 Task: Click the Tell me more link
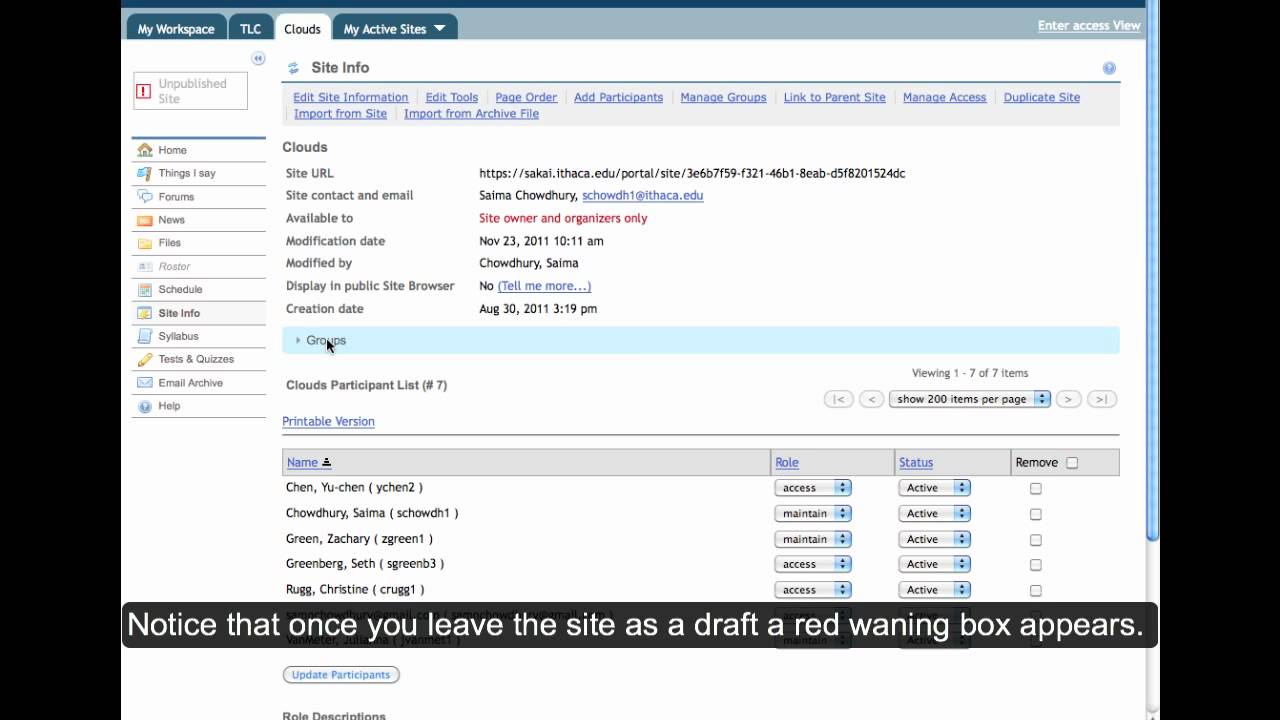pyautogui.click(x=544, y=286)
